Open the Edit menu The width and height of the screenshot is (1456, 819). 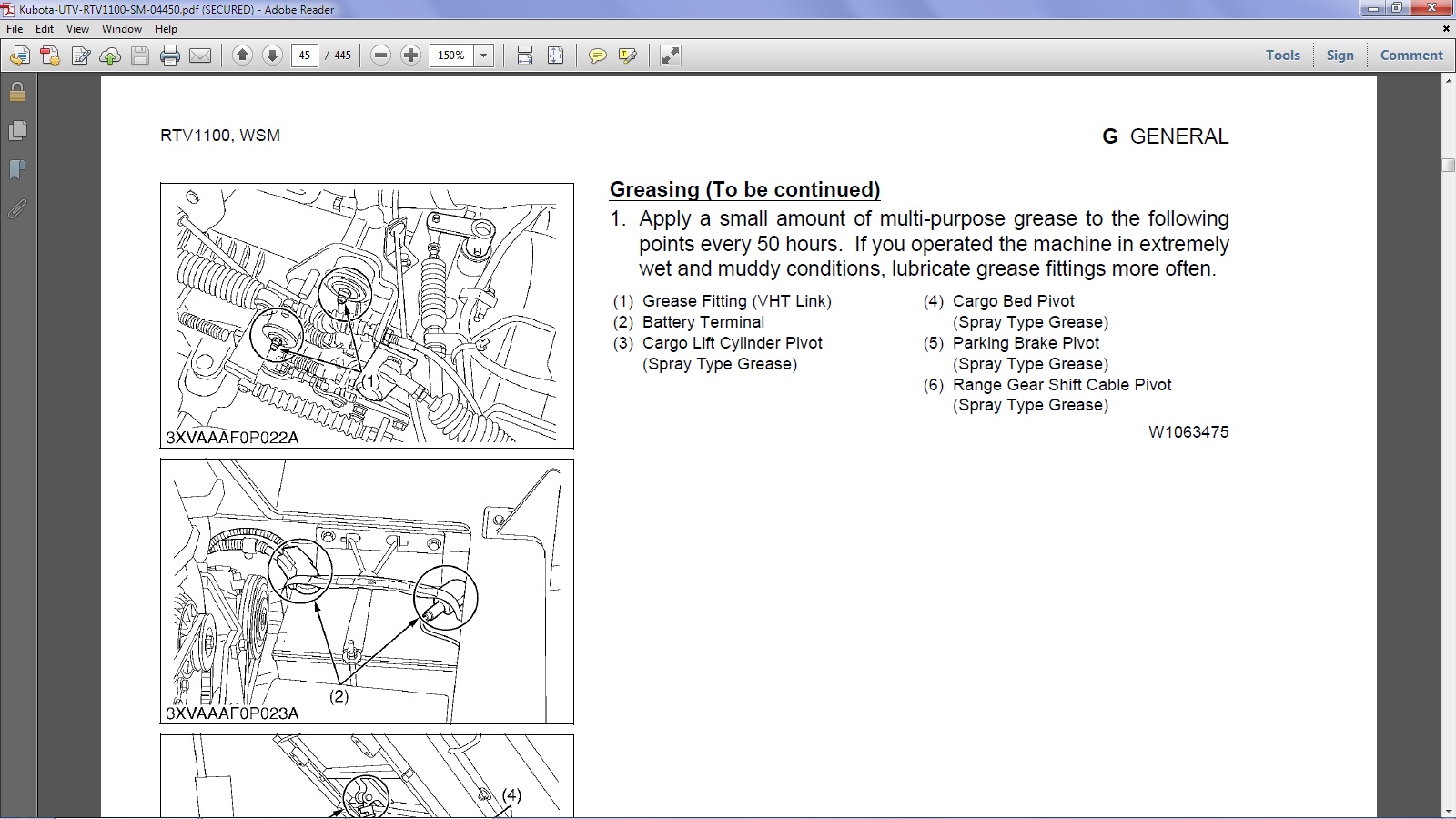(45, 29)
